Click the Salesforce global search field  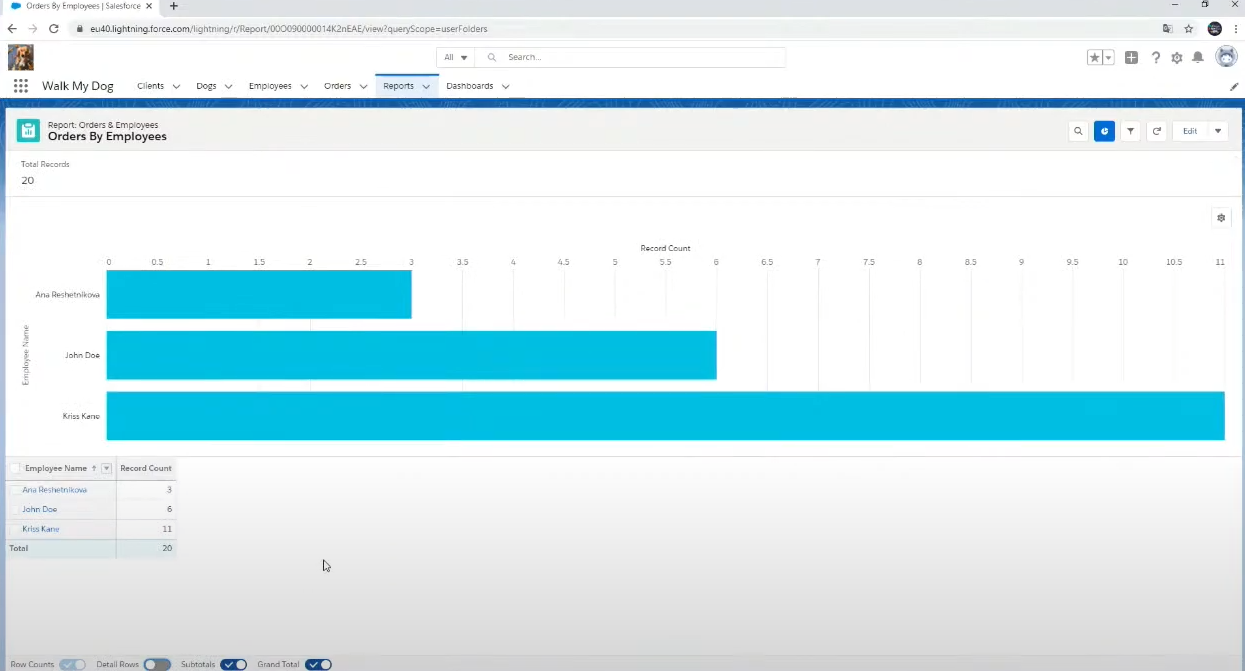point(630,57)
